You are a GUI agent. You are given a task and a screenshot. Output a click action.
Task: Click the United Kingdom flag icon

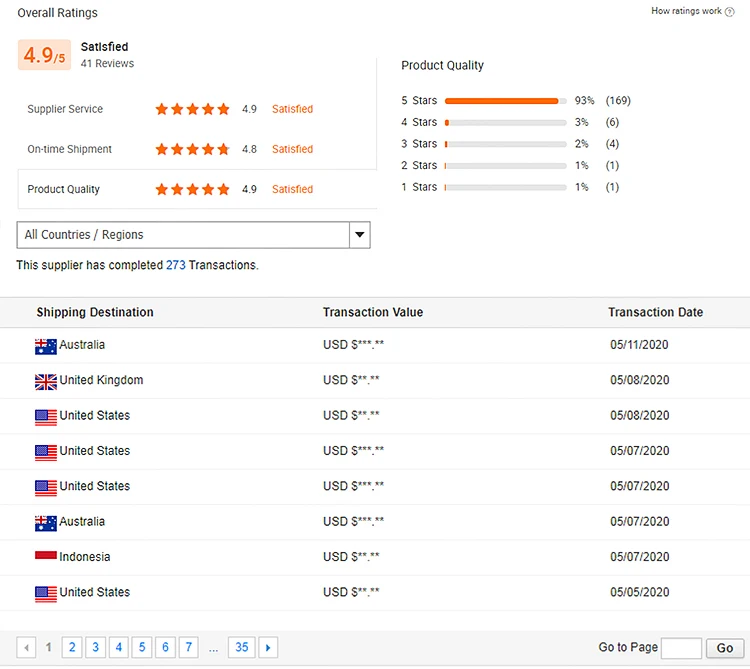[46, 381]
